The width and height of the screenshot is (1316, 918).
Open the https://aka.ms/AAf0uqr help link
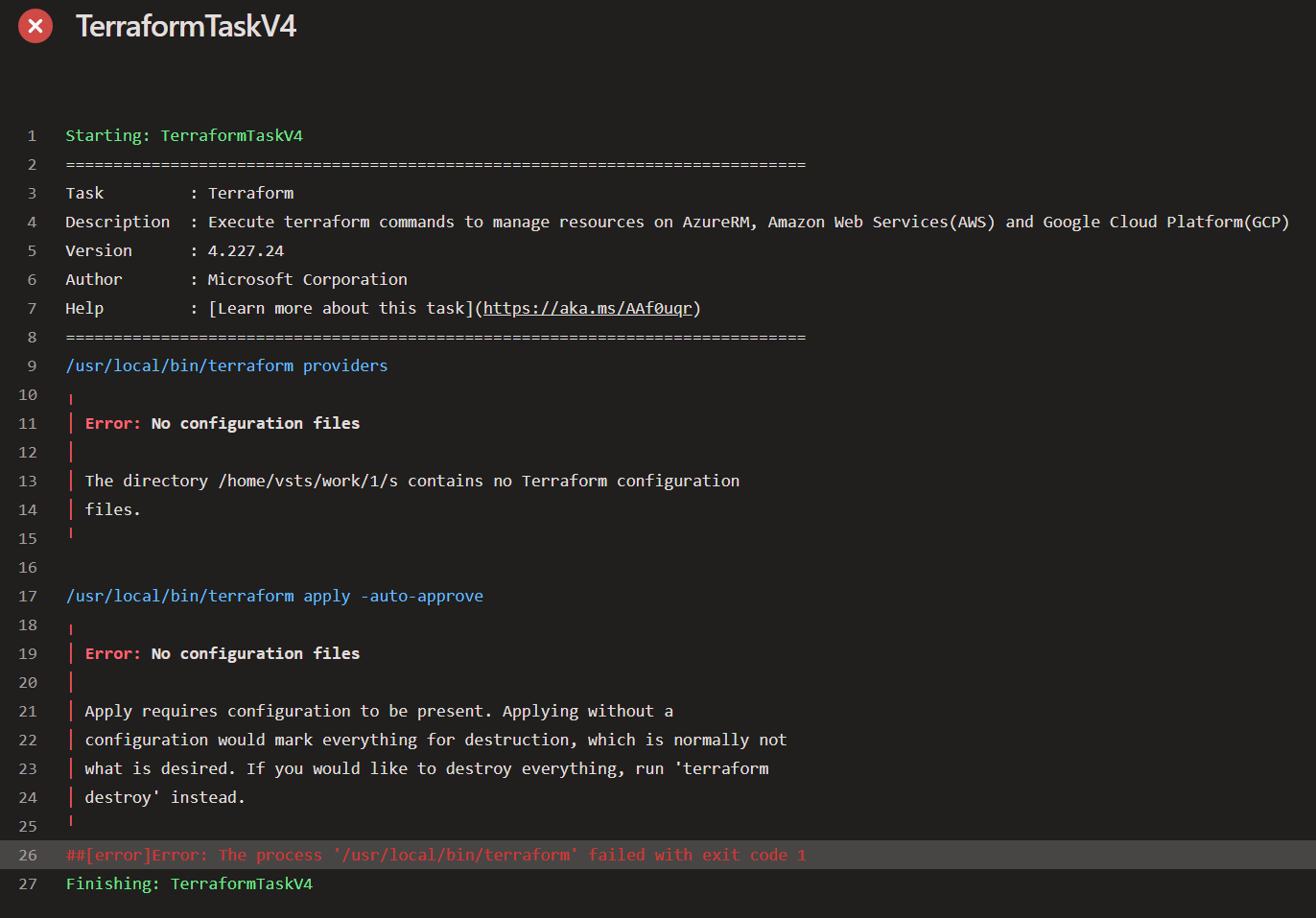[x=587, y=308]
